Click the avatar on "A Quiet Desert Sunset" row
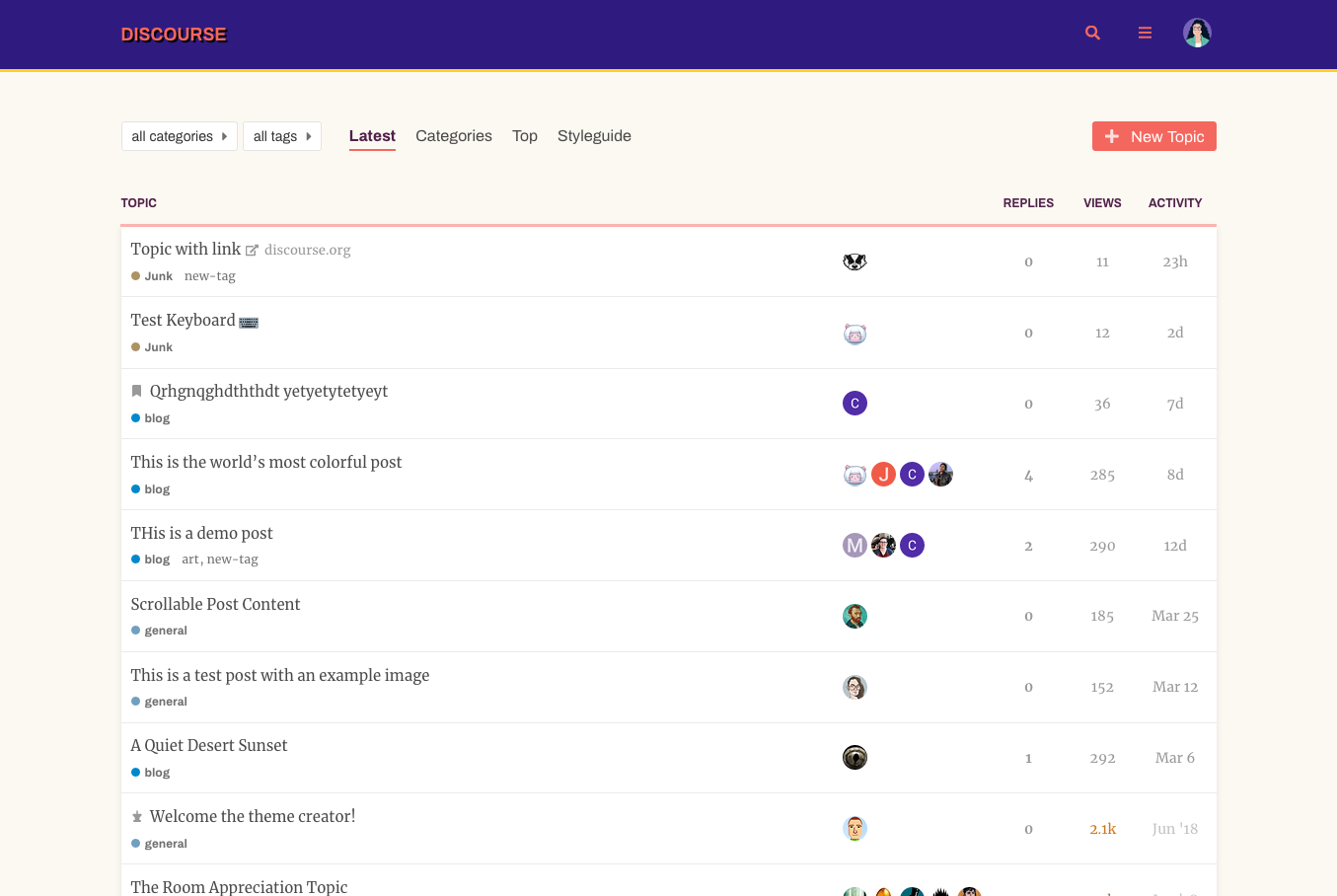This screenshot has width=1337, height=896. click(854, 757)
